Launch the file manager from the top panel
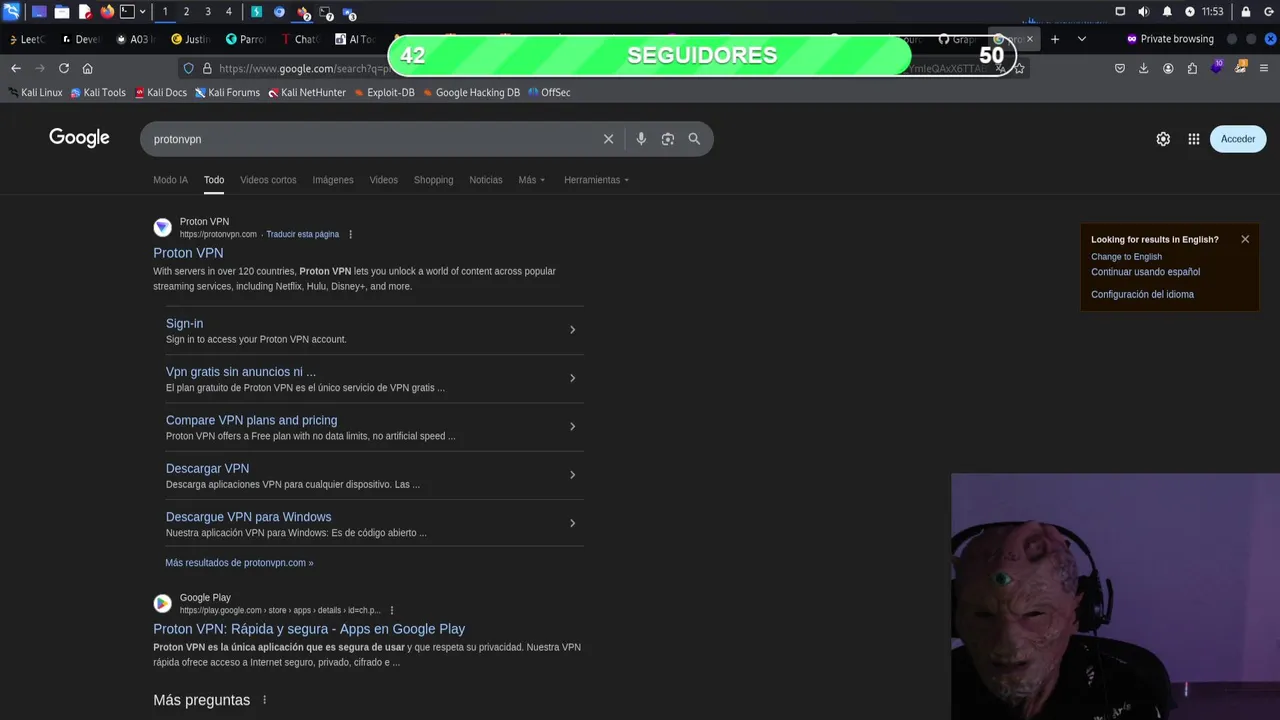 tap(62, 12)
